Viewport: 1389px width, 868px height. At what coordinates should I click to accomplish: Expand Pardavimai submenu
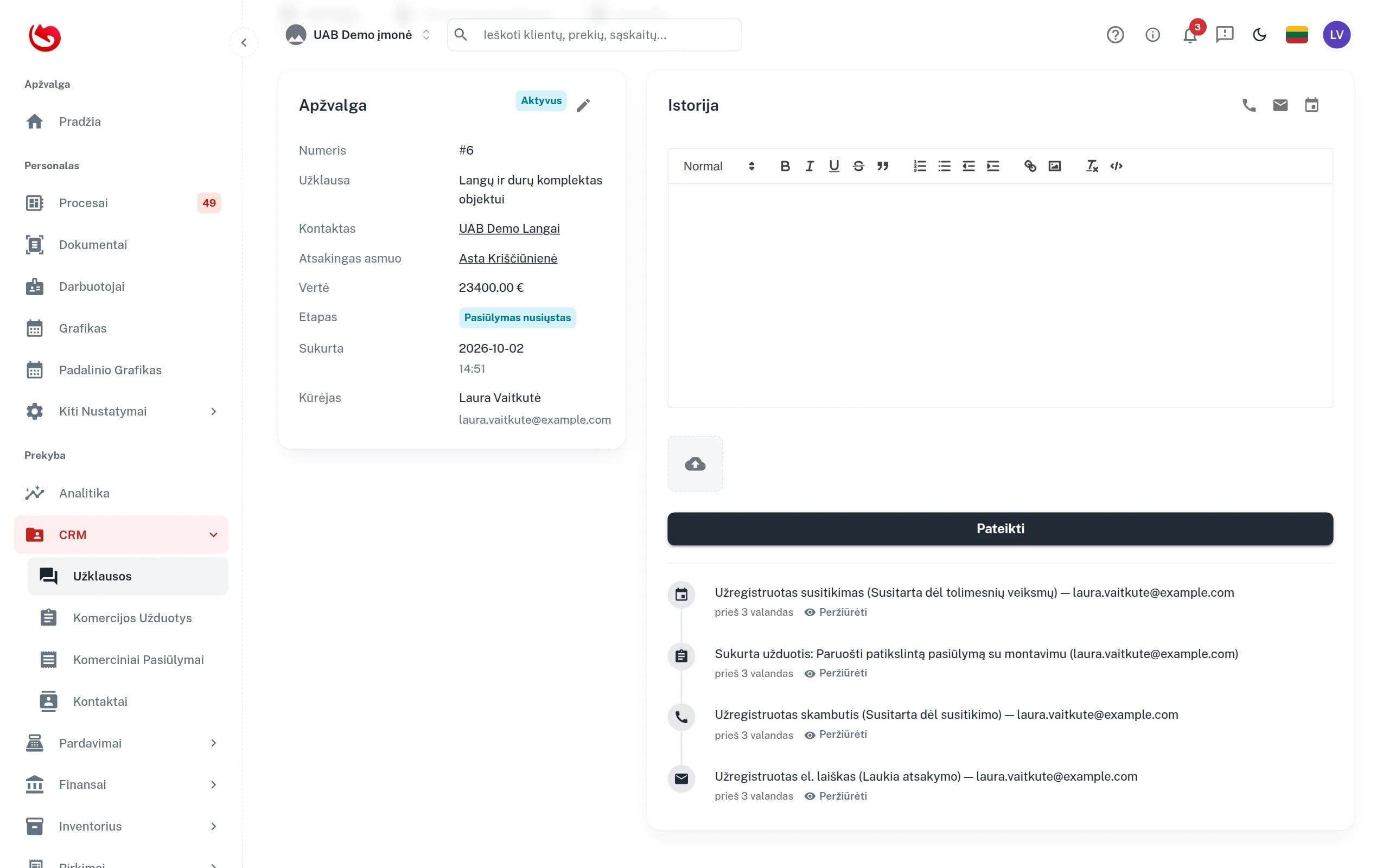click(121, 743)
